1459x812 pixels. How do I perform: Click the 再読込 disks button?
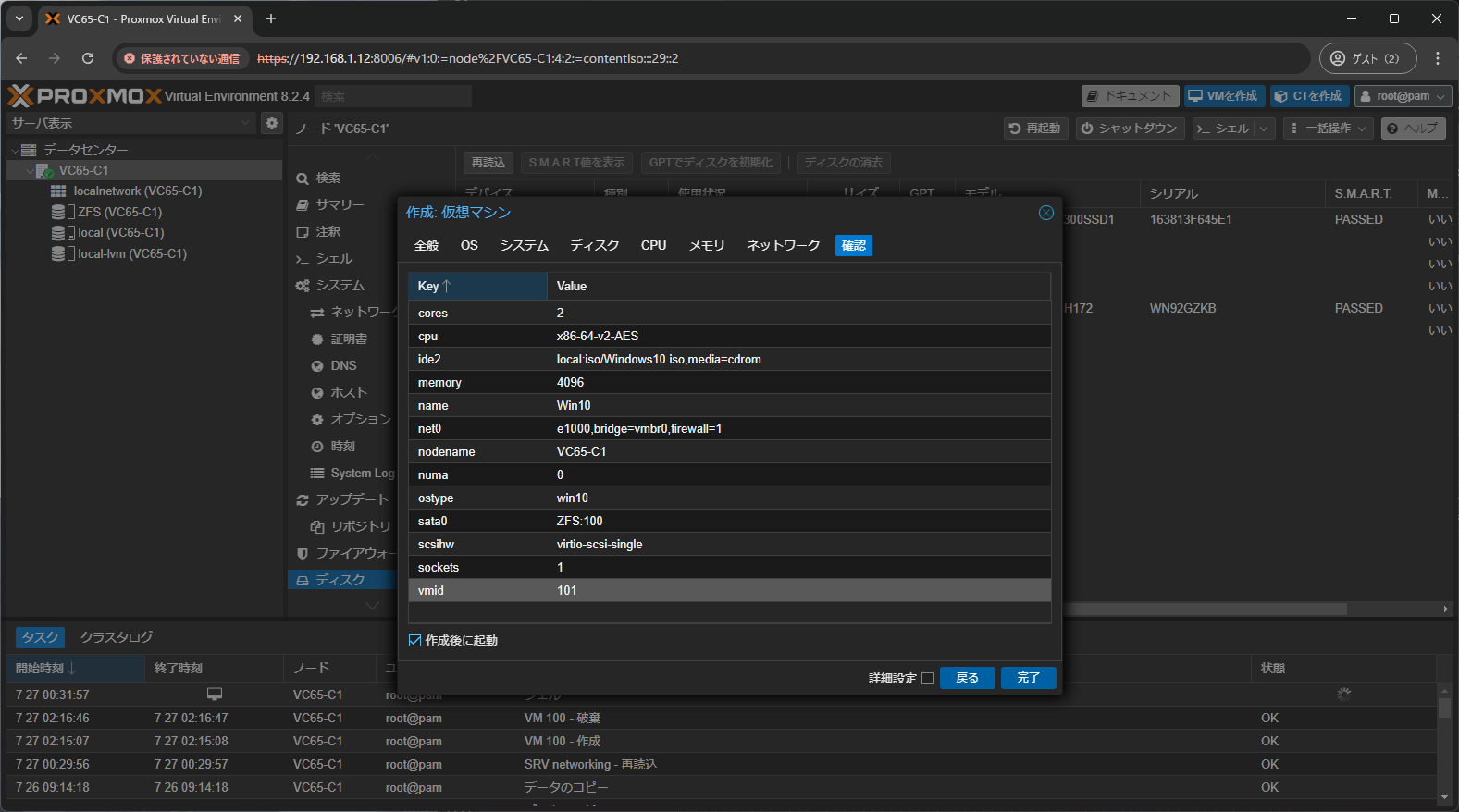(488, 163)
